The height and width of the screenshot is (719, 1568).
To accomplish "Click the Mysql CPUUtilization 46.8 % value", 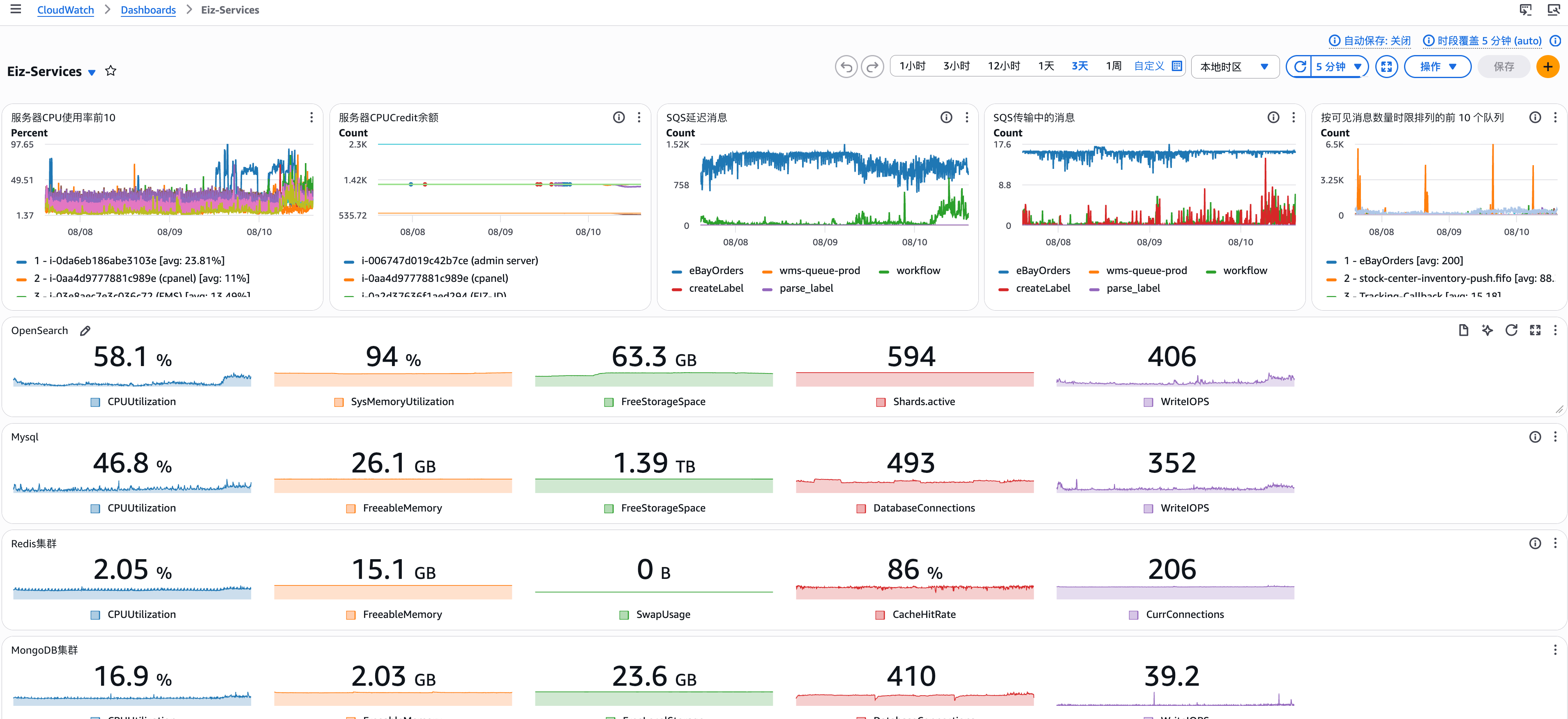I will pyautogui.click(x=132, y=464).
